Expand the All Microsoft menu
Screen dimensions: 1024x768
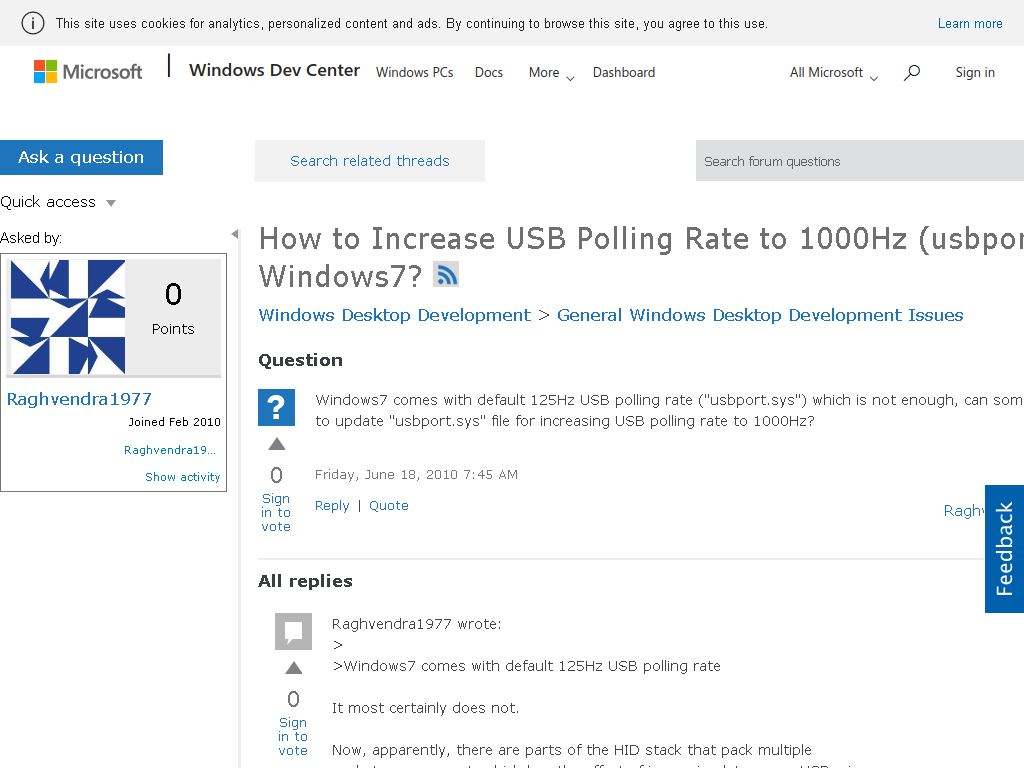point(833,72)
